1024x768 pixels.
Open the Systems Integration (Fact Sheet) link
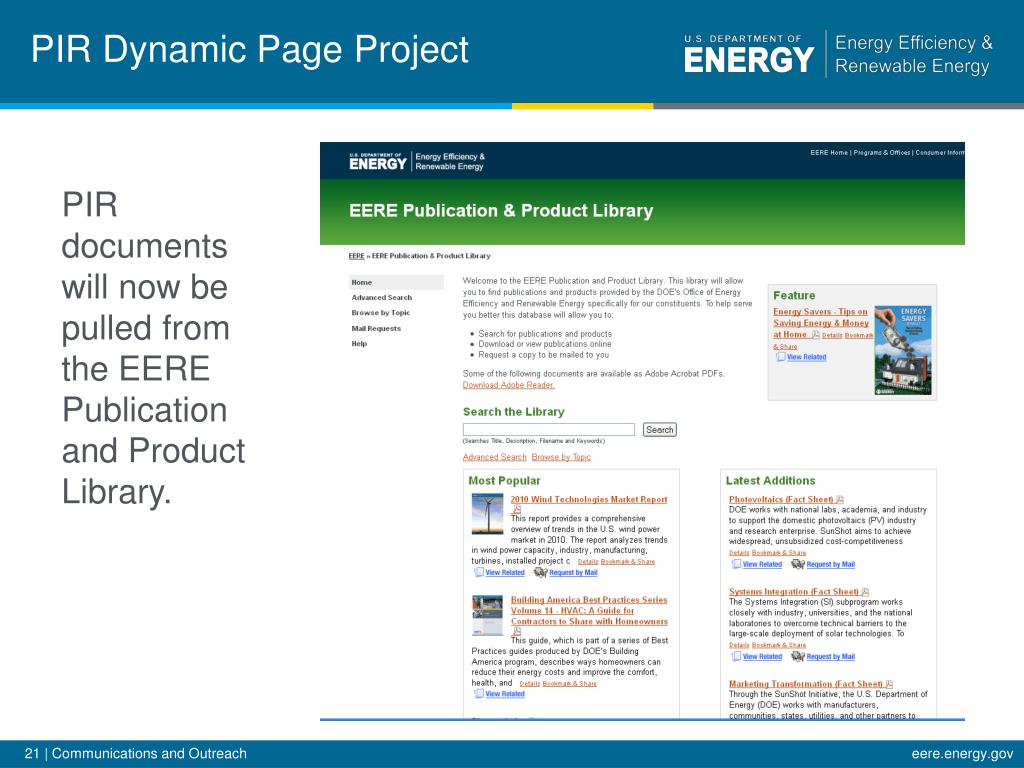(x=793, y=592)
